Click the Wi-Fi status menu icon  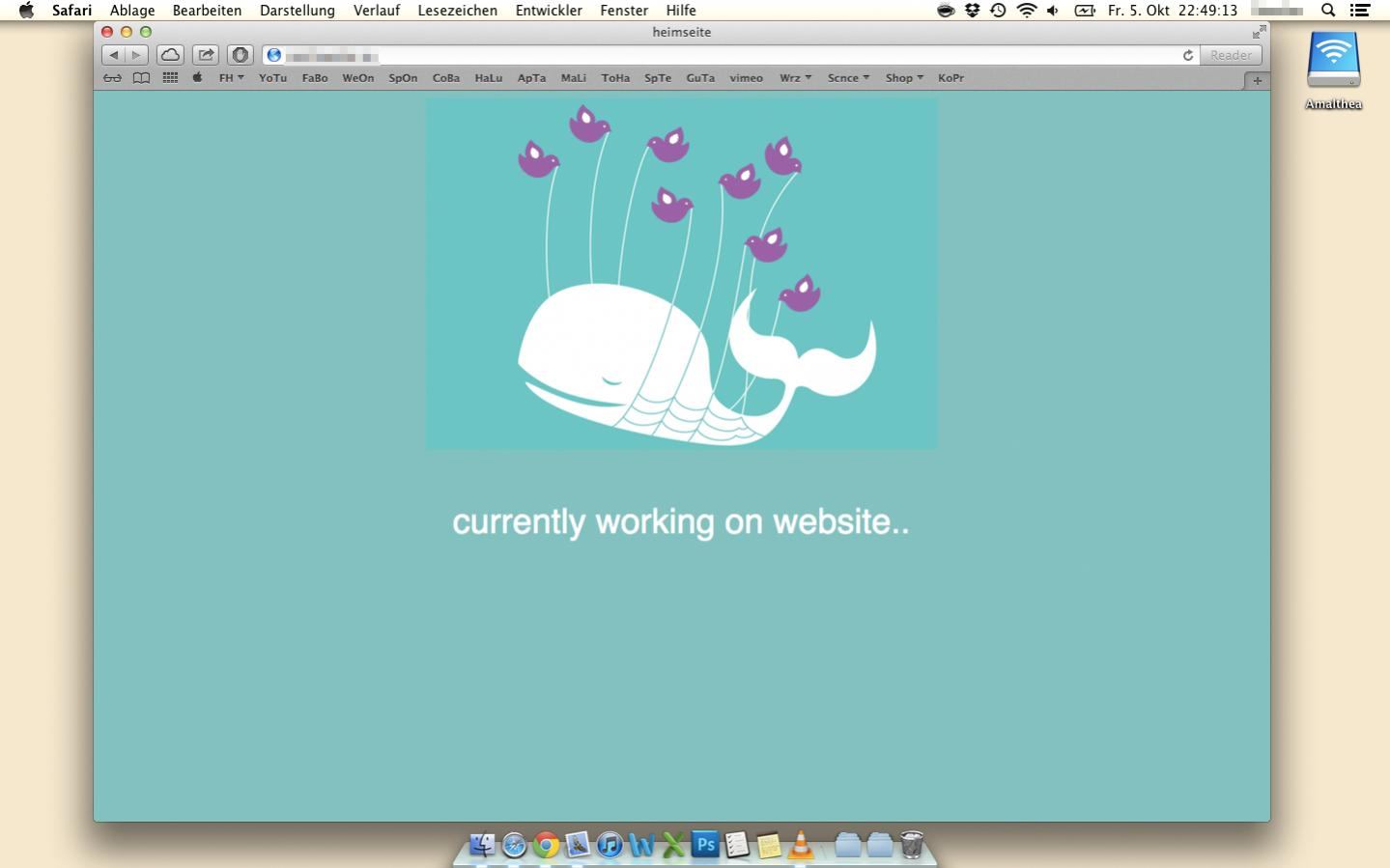coord(1026,11)
